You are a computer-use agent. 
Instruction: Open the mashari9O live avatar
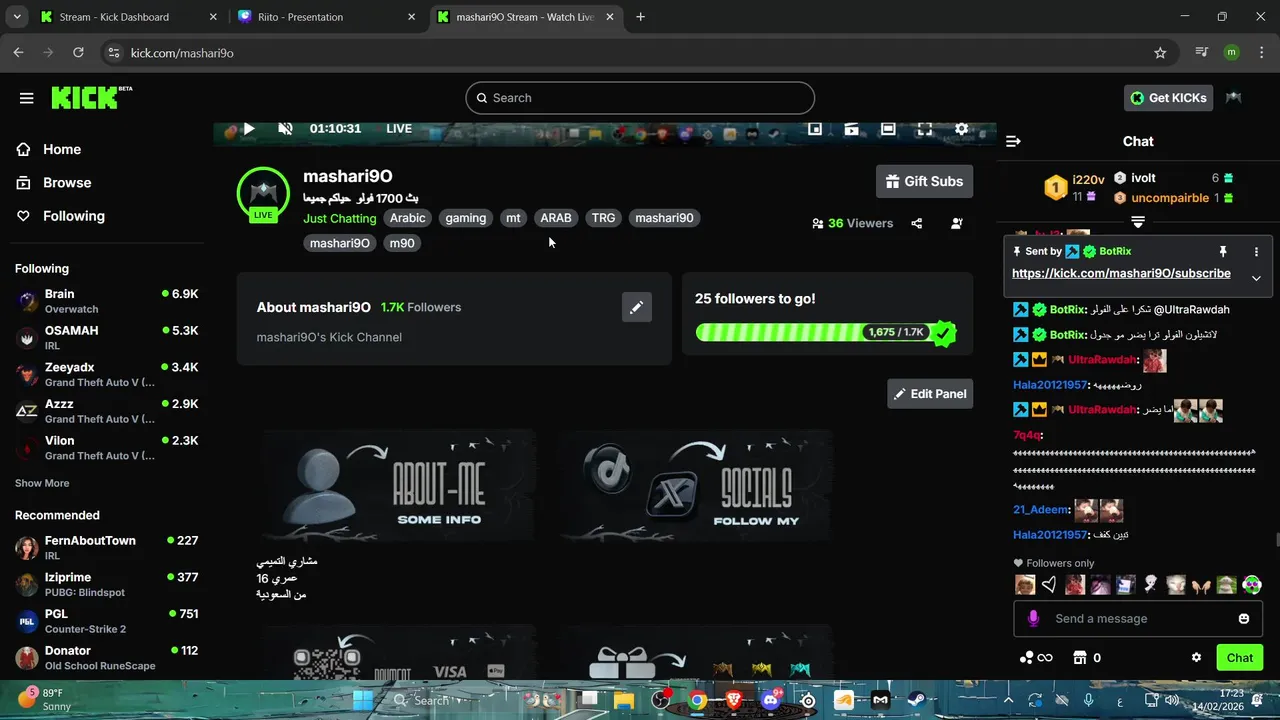point(263,193)
